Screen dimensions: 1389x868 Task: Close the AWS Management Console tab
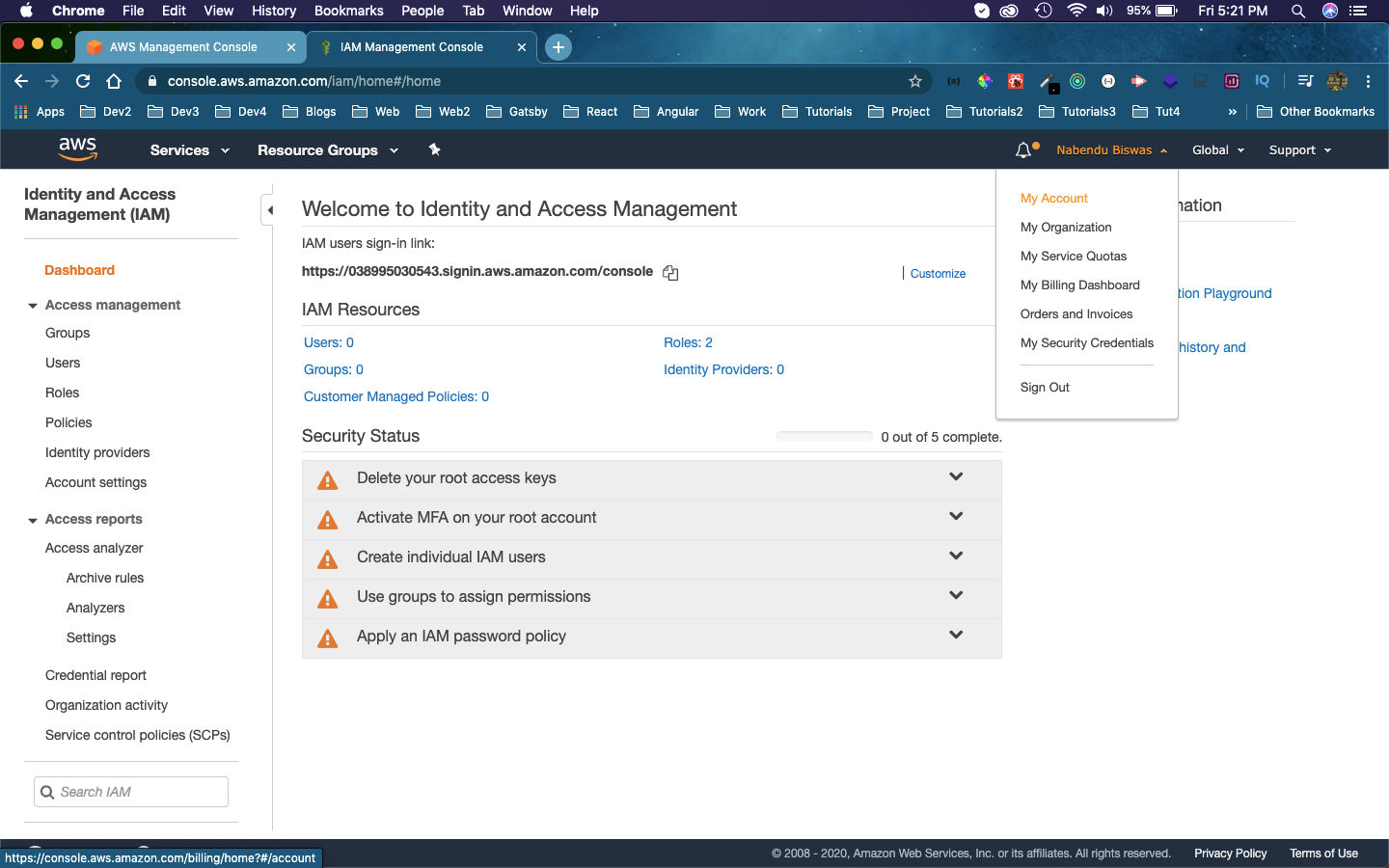(291, 46)
